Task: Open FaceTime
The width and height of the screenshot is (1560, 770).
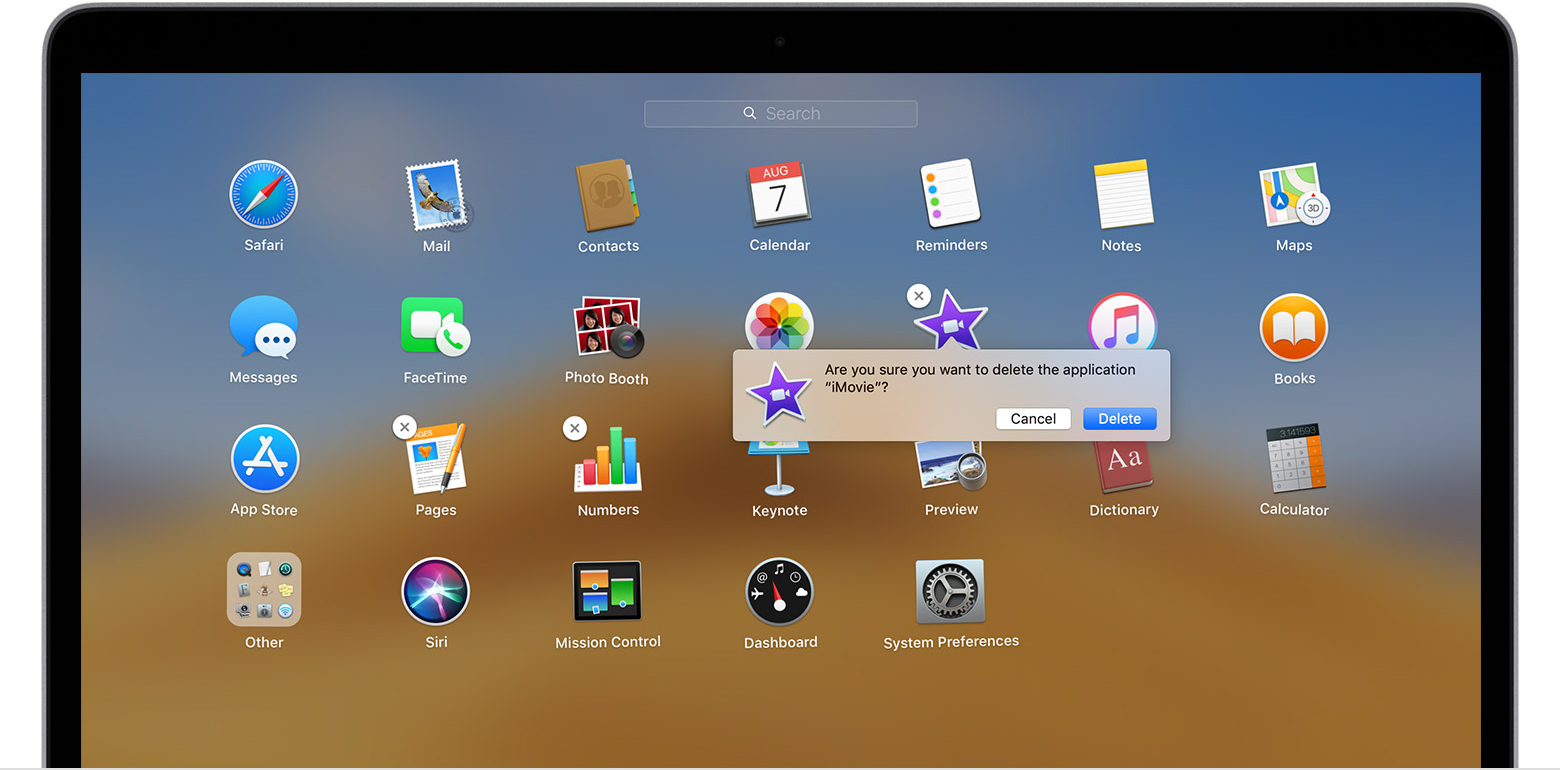Action: pyautogui.click(x=435, y=327)
